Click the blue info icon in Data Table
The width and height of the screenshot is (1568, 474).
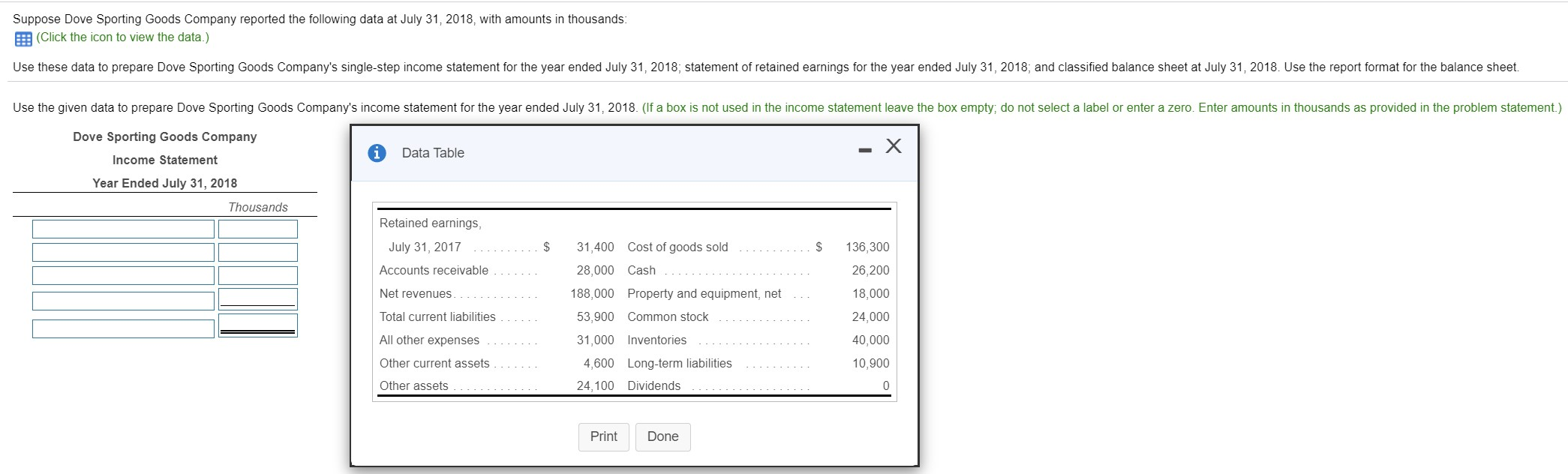click(377, 153)
